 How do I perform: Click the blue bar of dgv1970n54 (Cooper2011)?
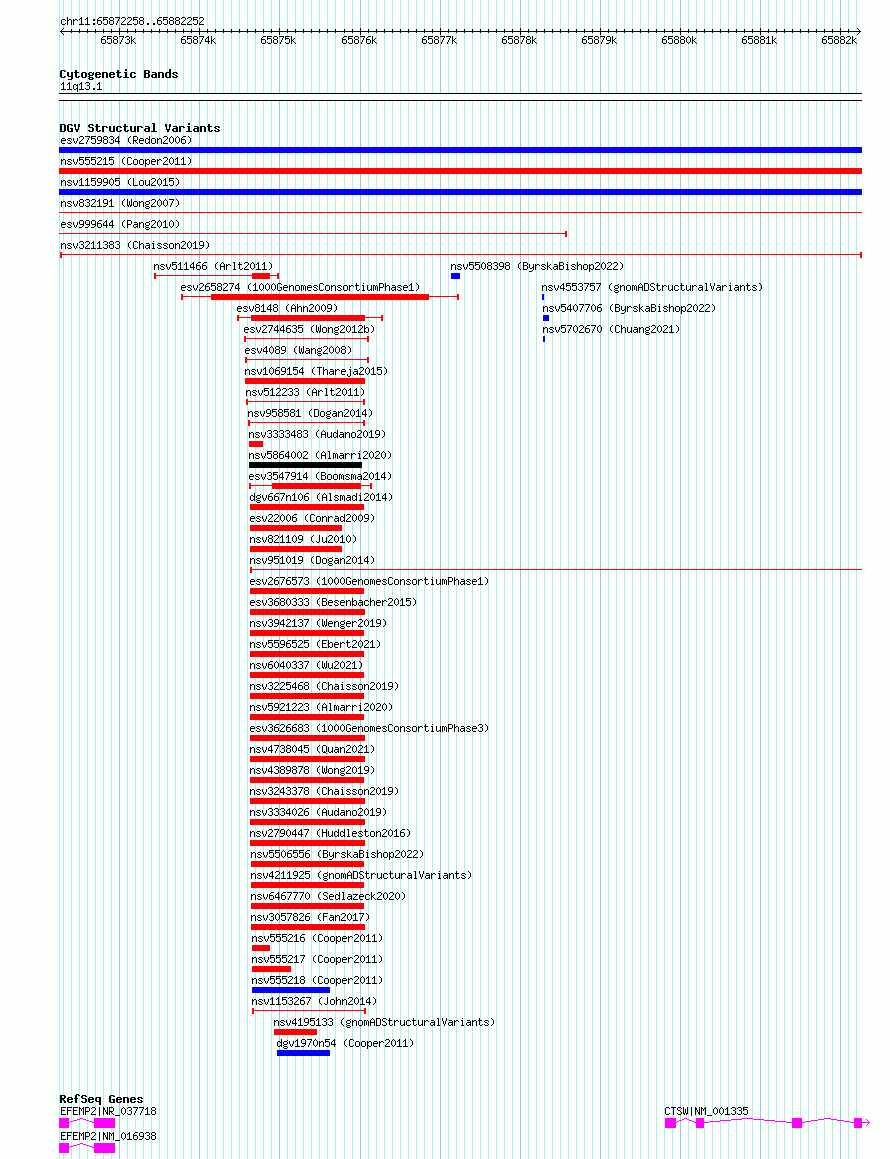304,1053
